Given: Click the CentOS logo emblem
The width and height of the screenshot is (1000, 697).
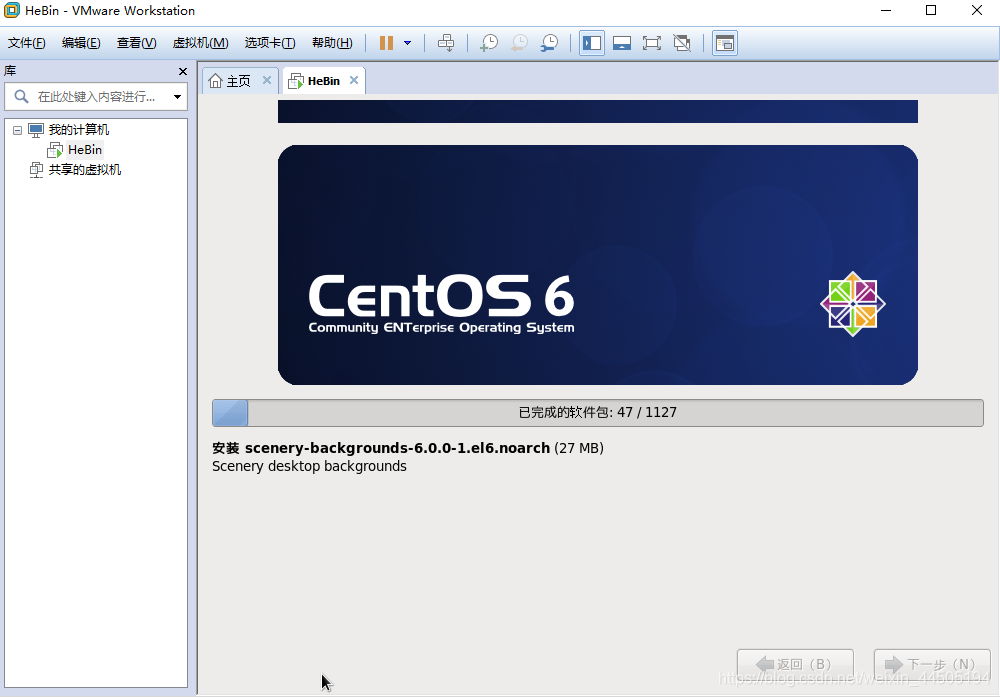Looking at the screenshot, I should 853,304.
